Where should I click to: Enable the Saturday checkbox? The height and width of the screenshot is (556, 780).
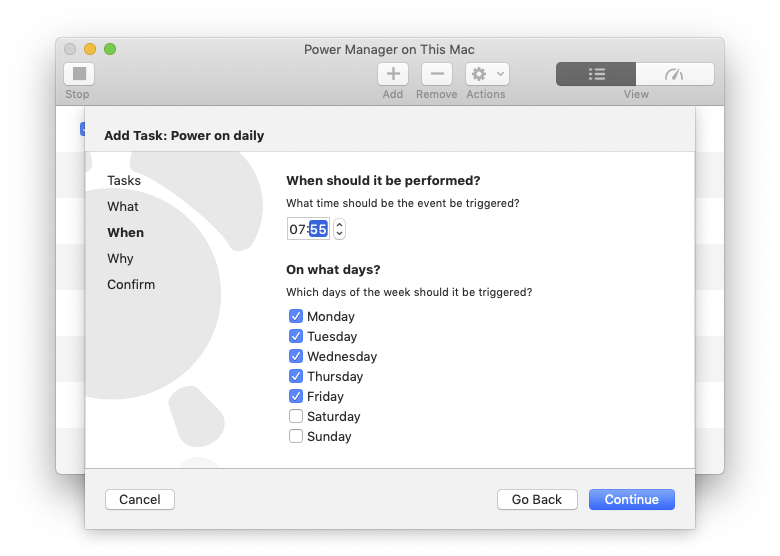point(296,416)
